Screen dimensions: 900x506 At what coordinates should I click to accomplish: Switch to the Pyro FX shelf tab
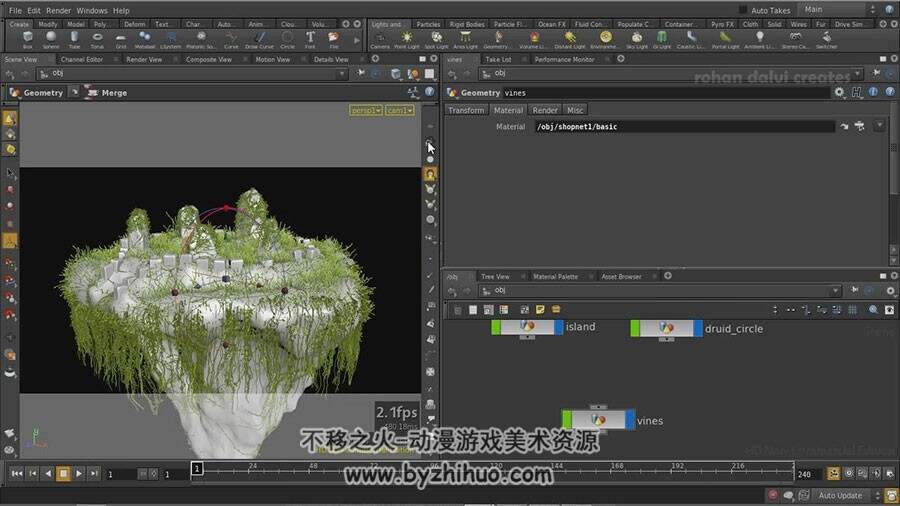click(722, 24)
